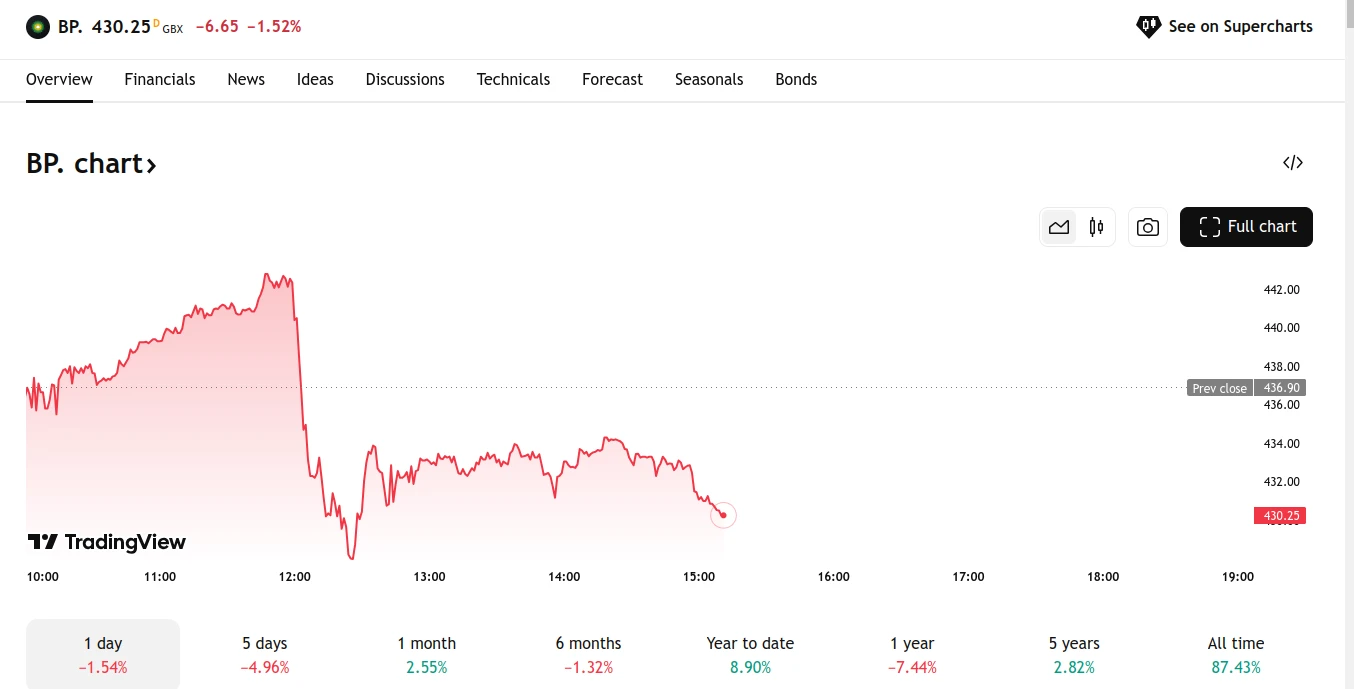The image size is (1354, 689).
Task: Choose the Year to date range
Action: click(x=750, y=654)
